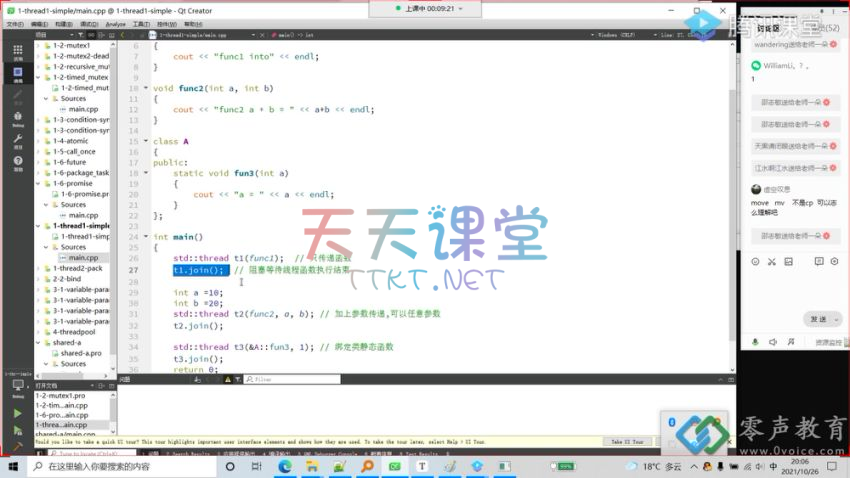This screenshot has width=850, height=478.
Task: Open the Welcome mode in Qt Creator sidebar
Action: tap(17, 51)
